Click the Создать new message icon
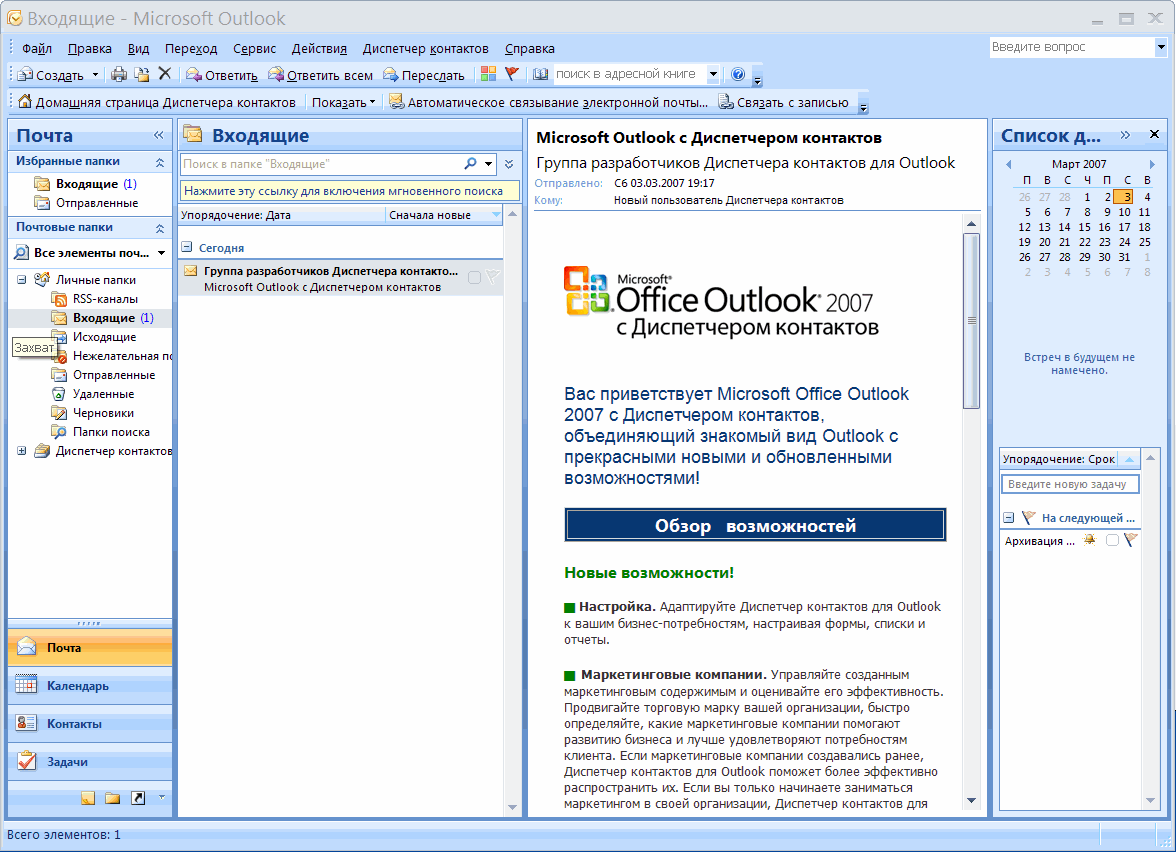Viewport: 1176px width, 852px height. click(26, 74)
